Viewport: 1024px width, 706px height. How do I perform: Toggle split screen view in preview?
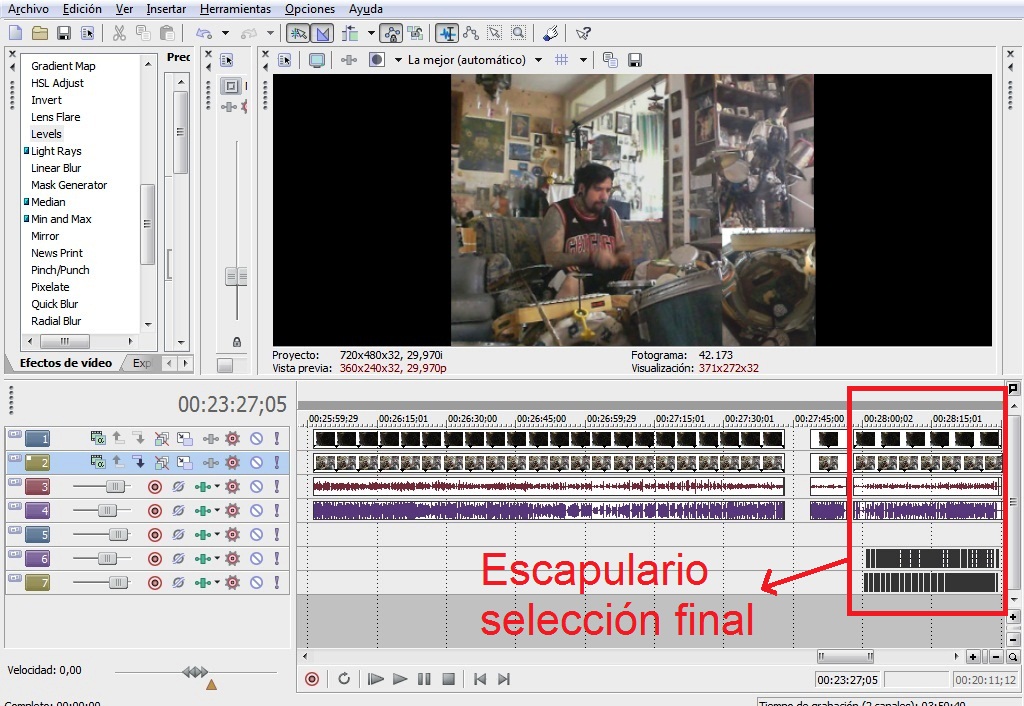(377, 60)
